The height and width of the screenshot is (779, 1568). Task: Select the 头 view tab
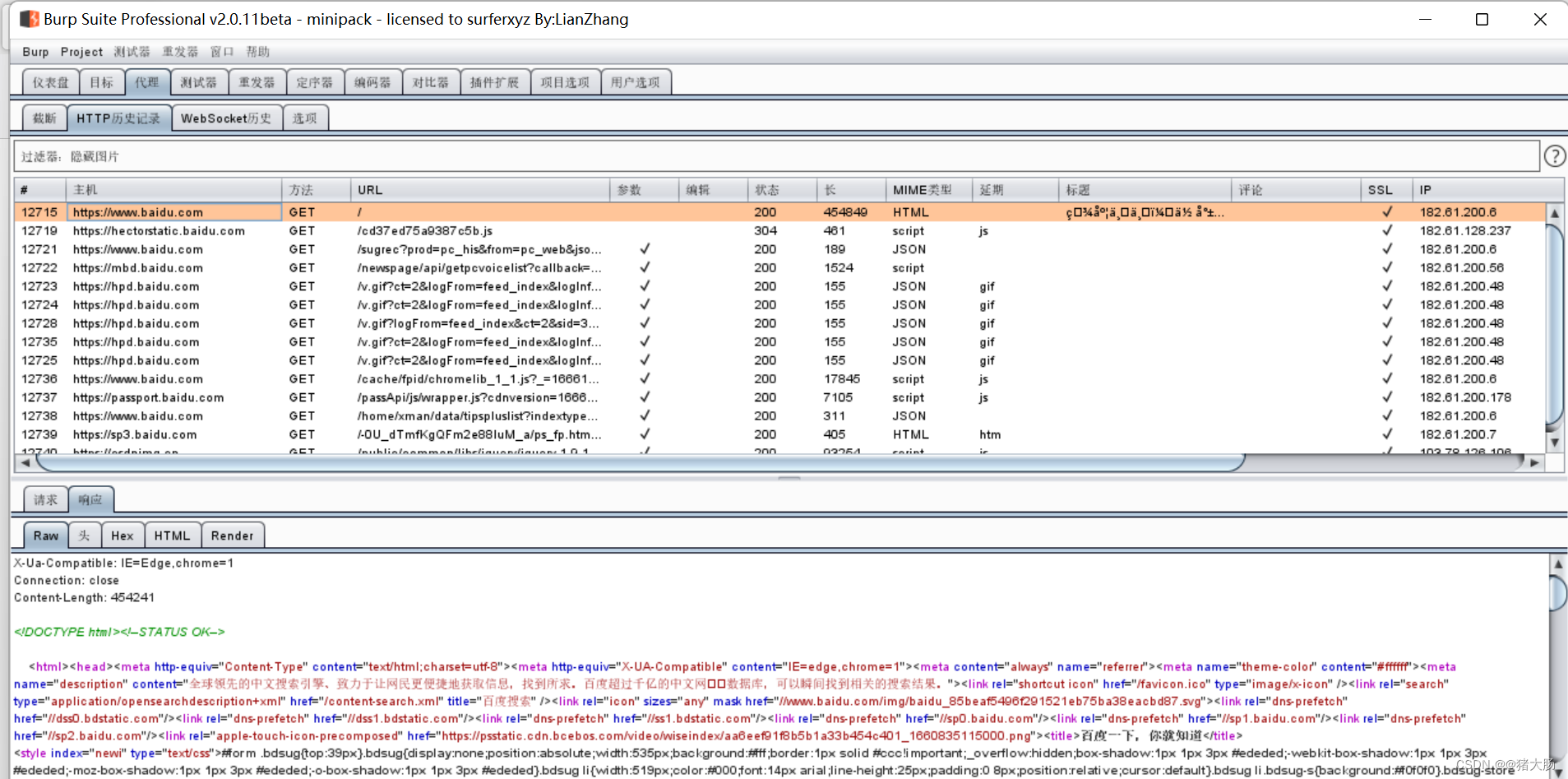click(85, 536)
